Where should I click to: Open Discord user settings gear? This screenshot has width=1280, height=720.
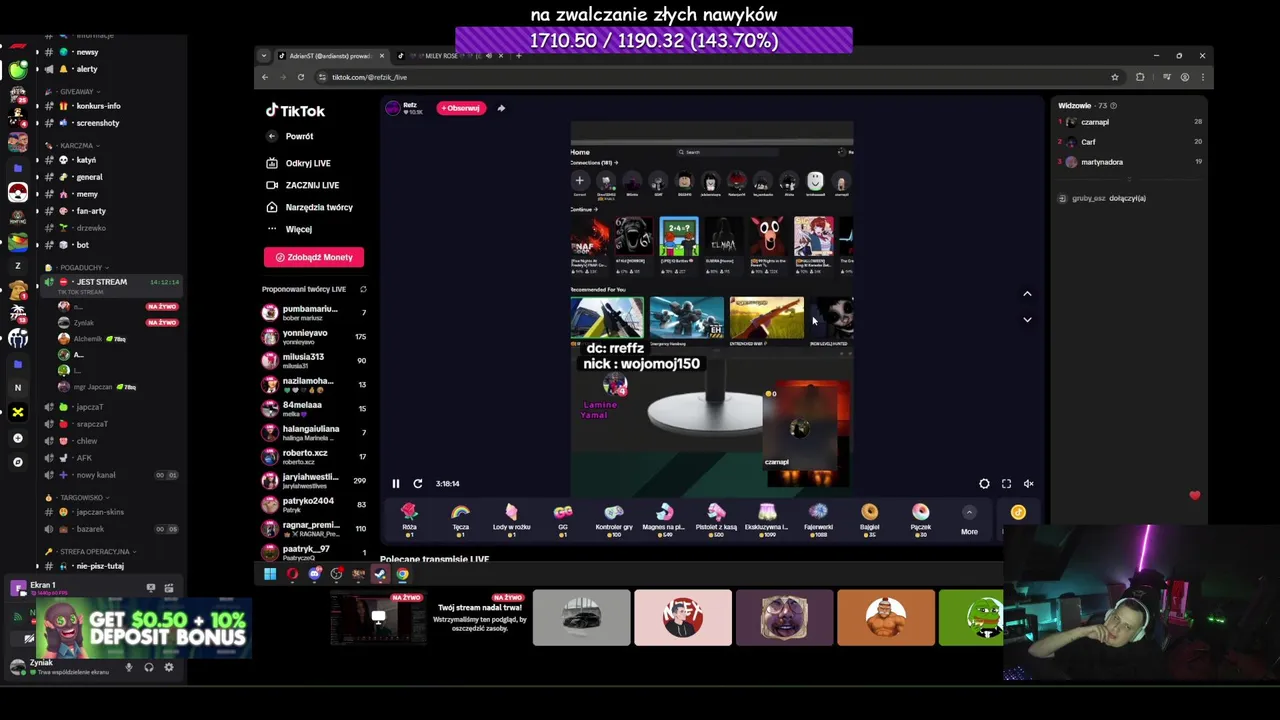[x=168, y=667]
